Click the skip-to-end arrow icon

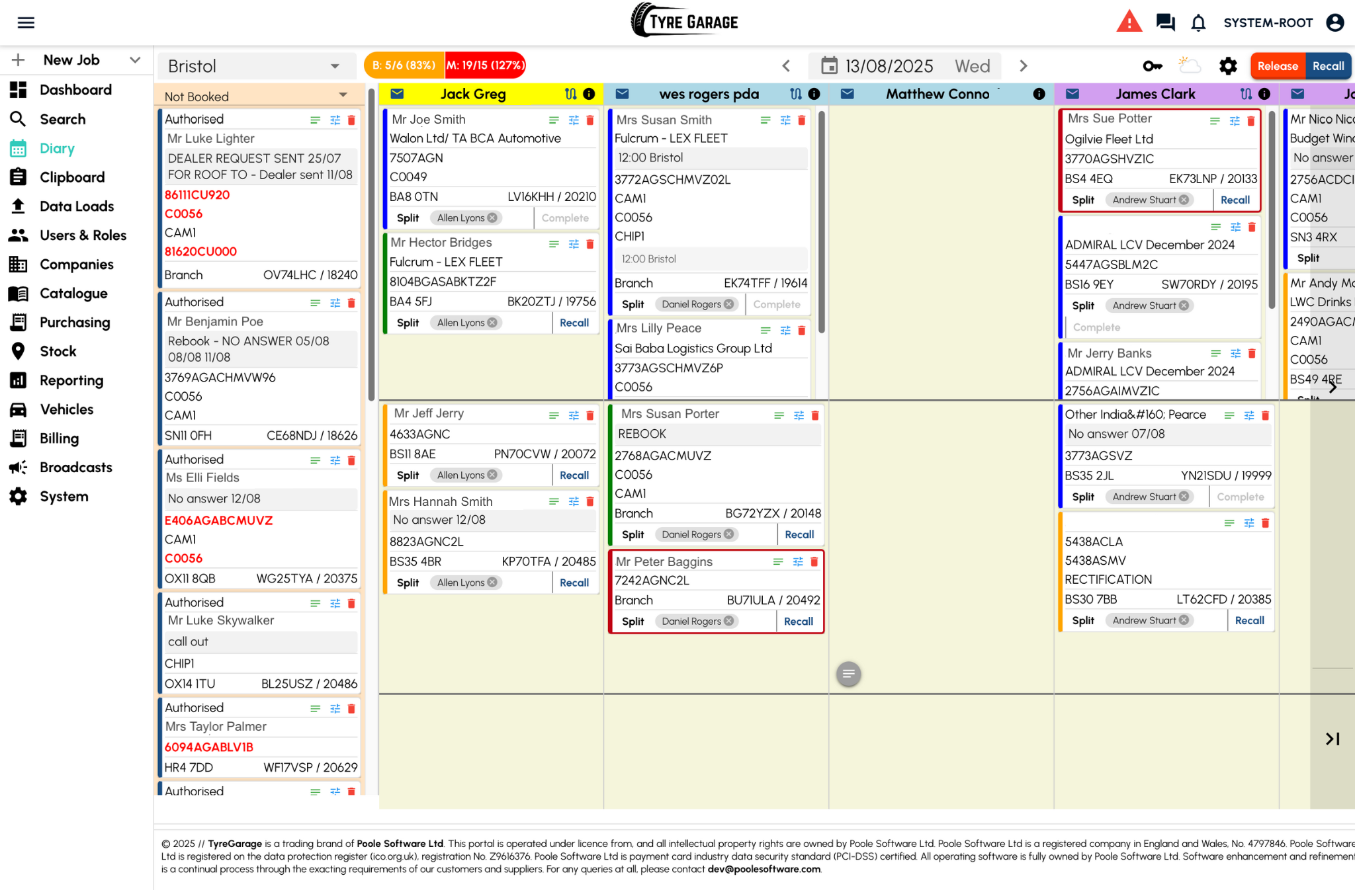coord(1333,739)
